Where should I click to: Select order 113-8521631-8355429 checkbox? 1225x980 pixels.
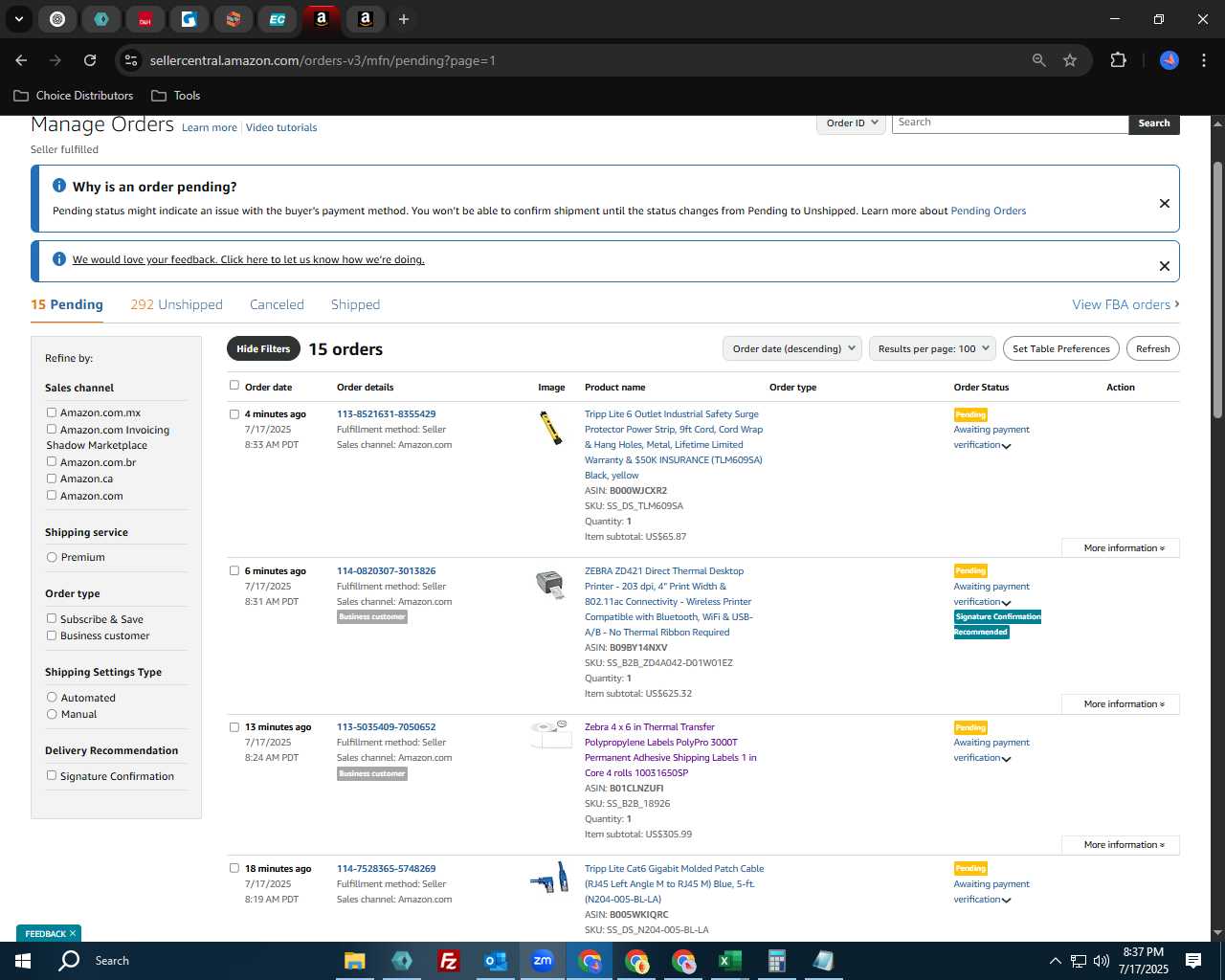tap(234, 414)
